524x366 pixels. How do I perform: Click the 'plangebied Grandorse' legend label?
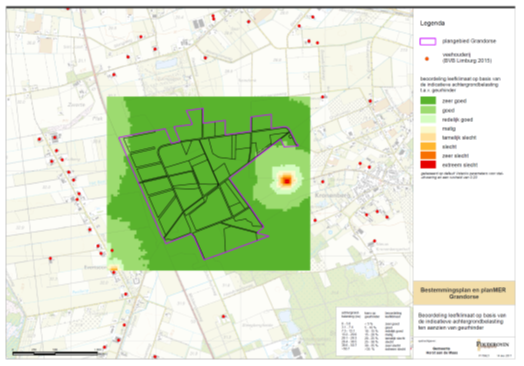(469, 41)
